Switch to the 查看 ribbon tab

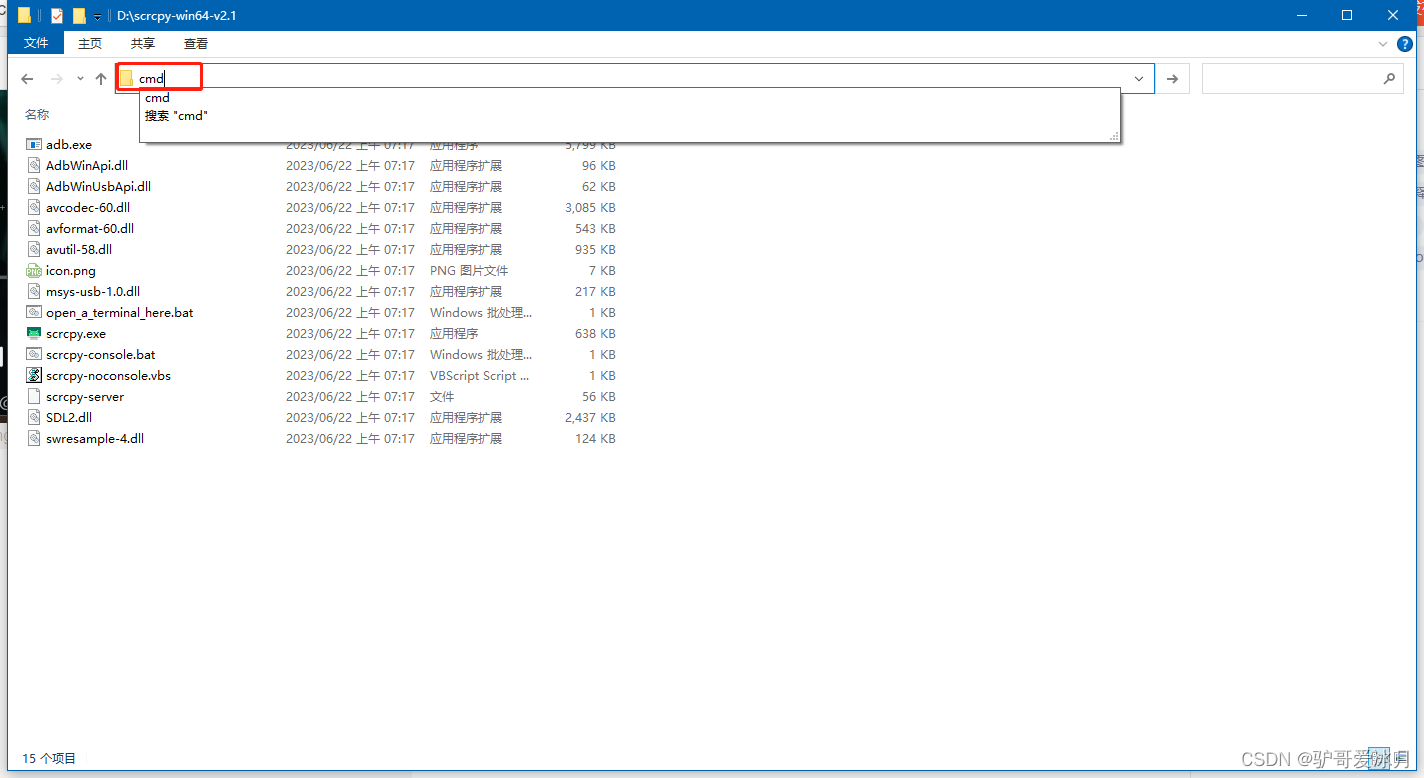click(x=196, y=43)
